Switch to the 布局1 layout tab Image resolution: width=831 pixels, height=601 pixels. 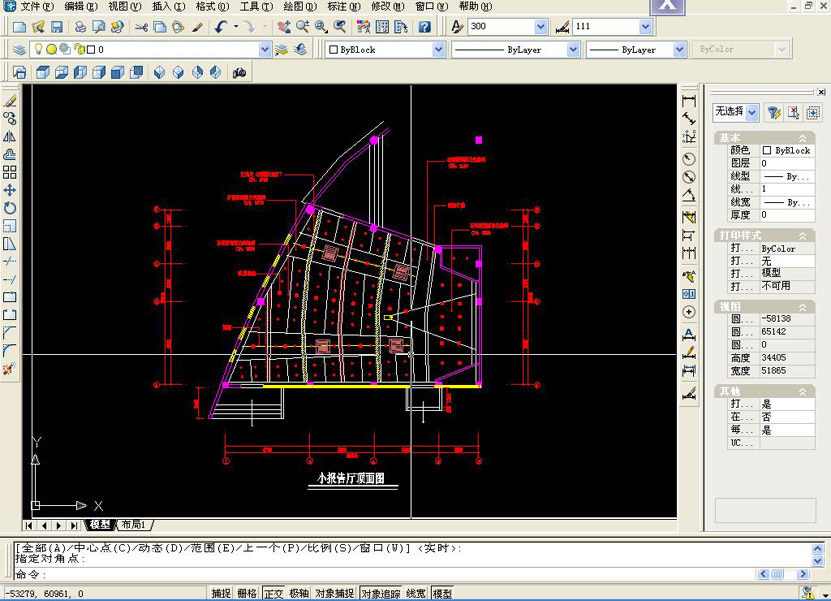134,525
